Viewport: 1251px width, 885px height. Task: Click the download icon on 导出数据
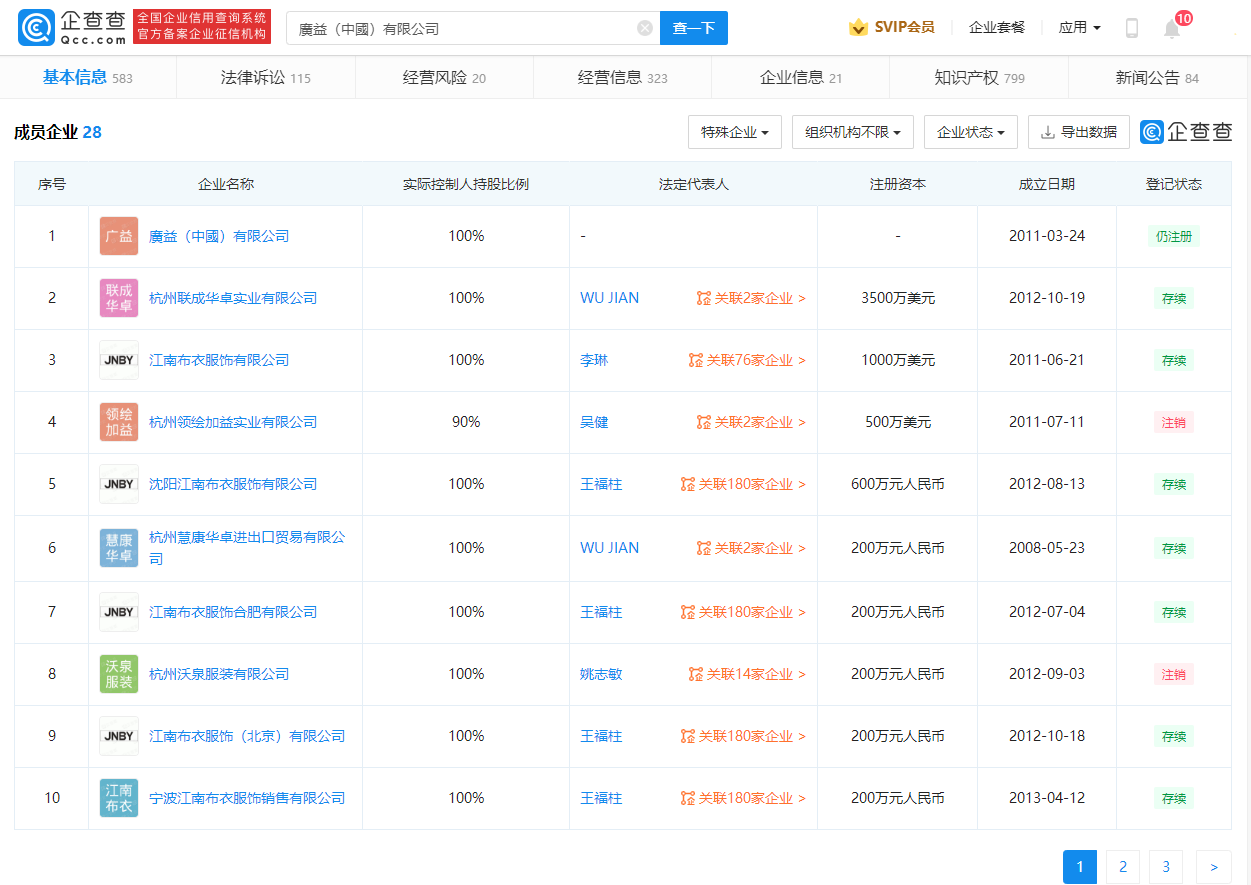pyautogui.click(x=1048, y=132)
